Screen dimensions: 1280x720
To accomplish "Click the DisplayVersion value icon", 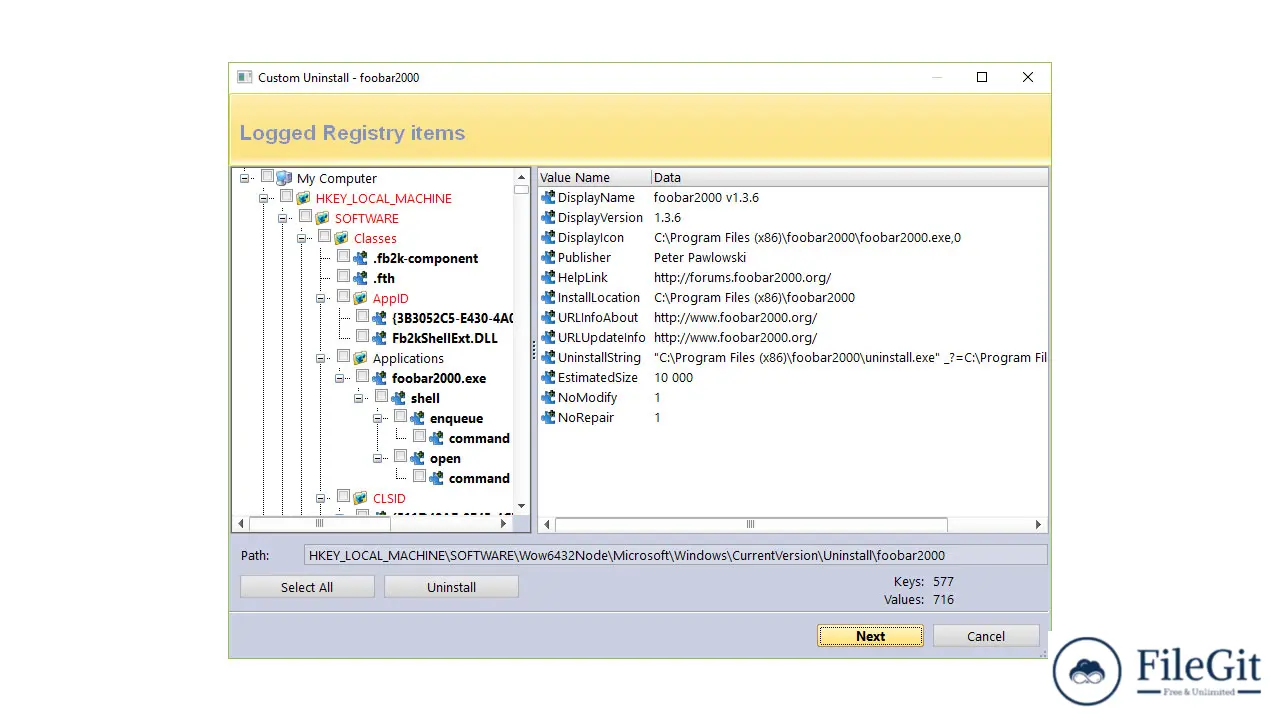I will (x=548, y=218).
